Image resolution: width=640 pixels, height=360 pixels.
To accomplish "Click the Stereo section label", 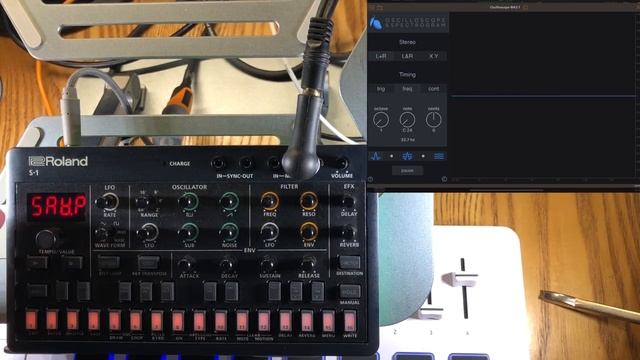I will [407, 42].
